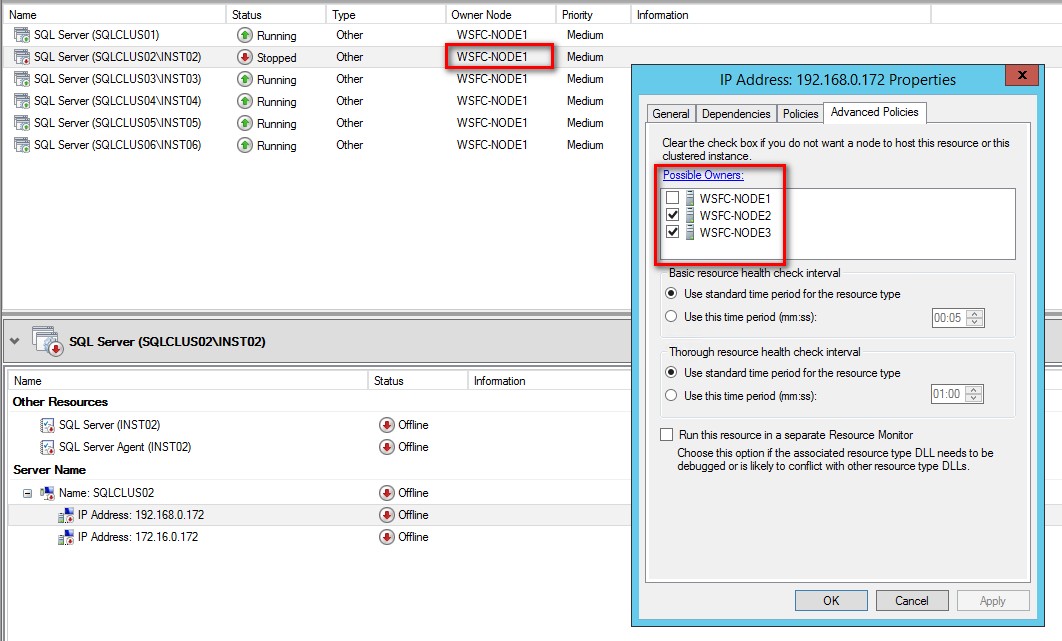Click the SQL Server (SQLCLUS03\INST03) role icon
The height and width of the screenshot is (641, 1062).
pos(22,79)
